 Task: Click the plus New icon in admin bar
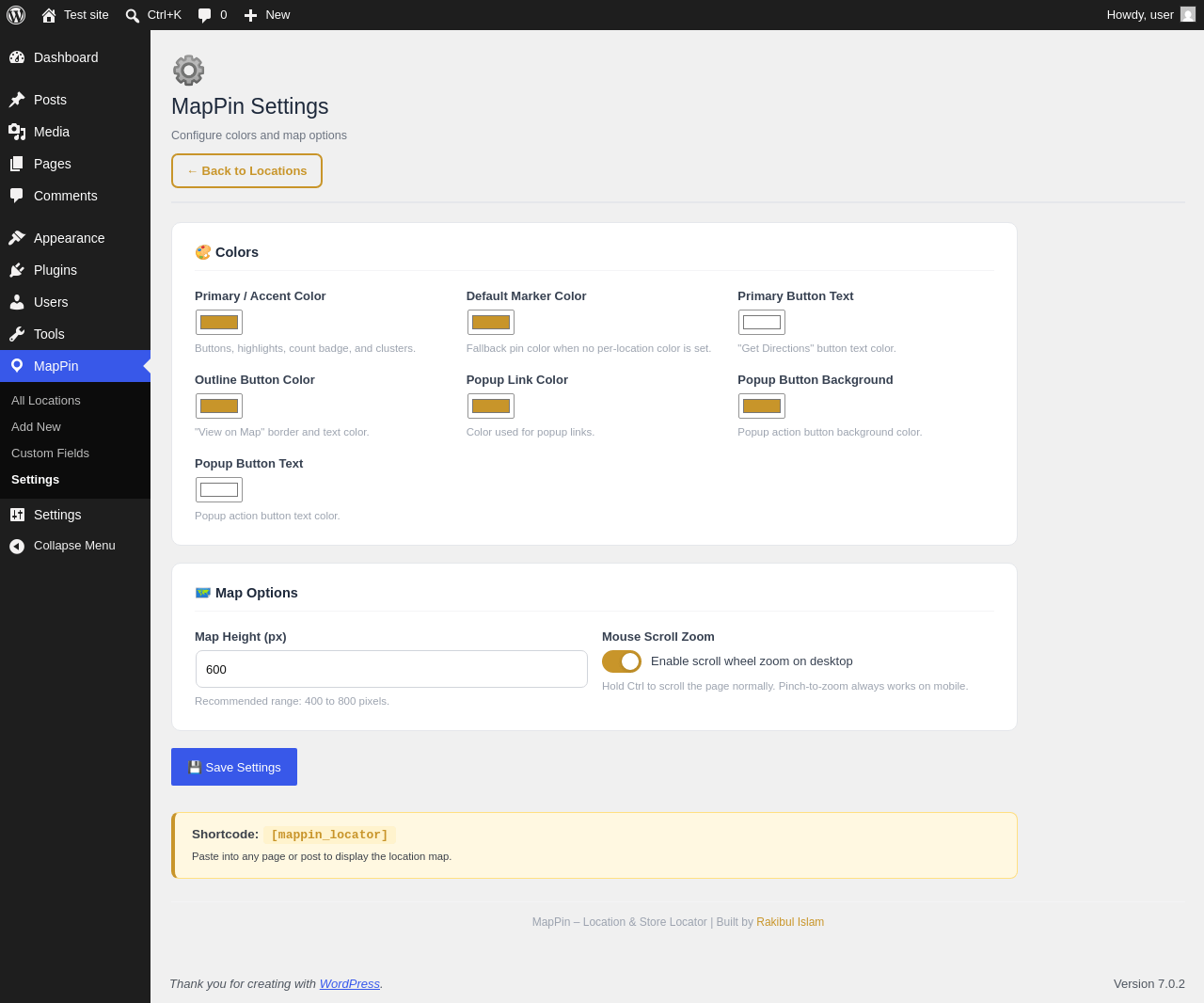point(250,15)
